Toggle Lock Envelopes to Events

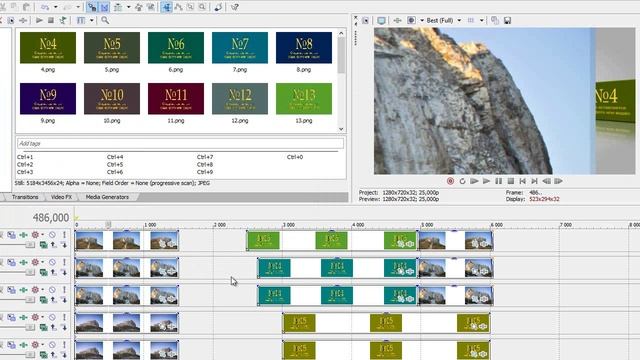[139, 7]
